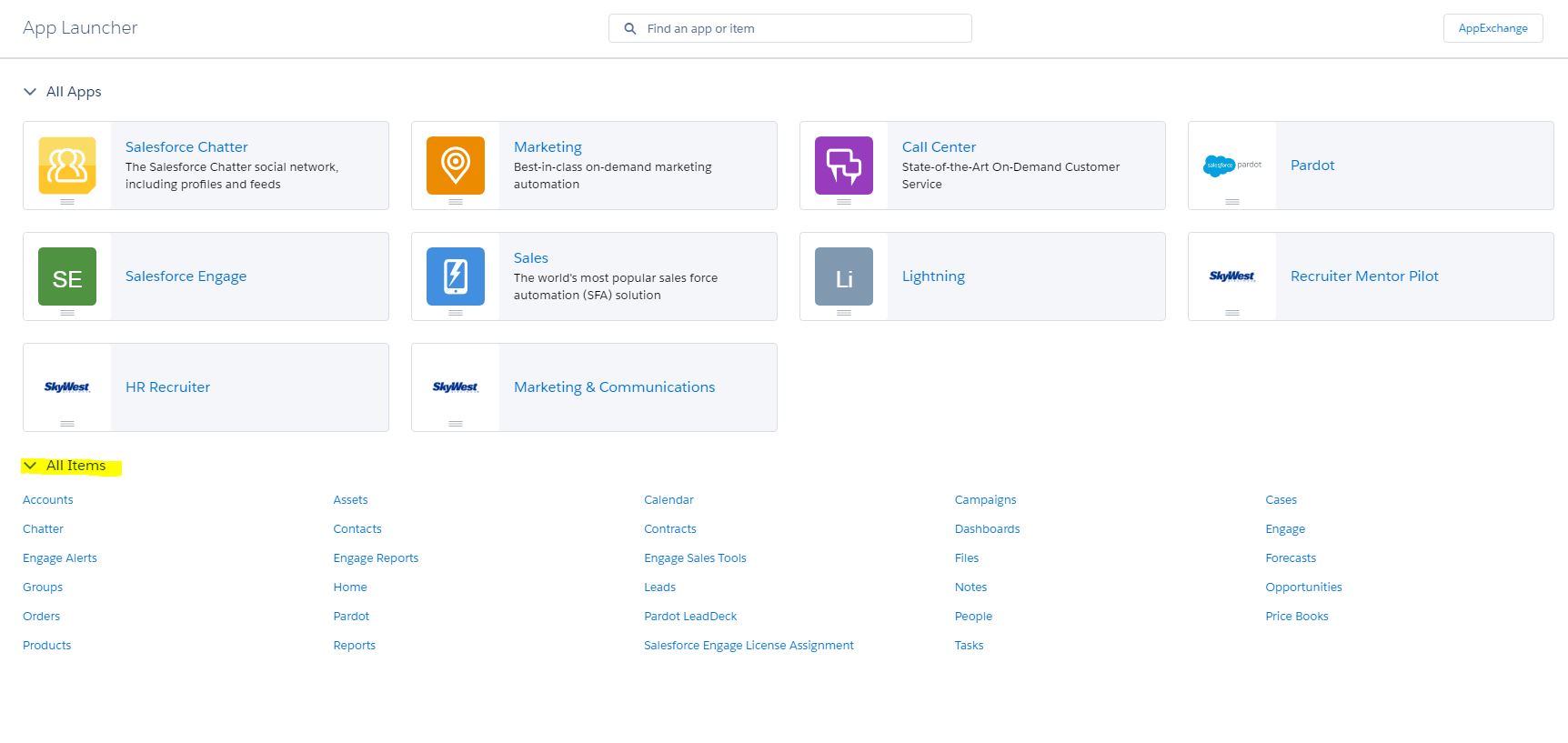Image resolution: width=1568 pixels, height=743 pixels.
Task: Click the drag handle under Pardot logo
Action: (1232, 202)
